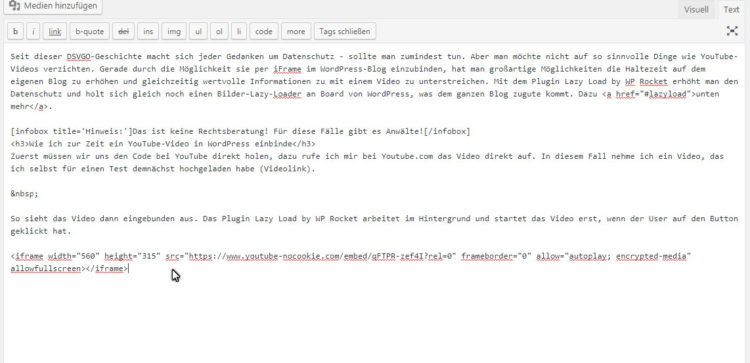This screenshot has width=750, height=363.
Task: Insert italic tag with i button
Action: coord(33,32)
